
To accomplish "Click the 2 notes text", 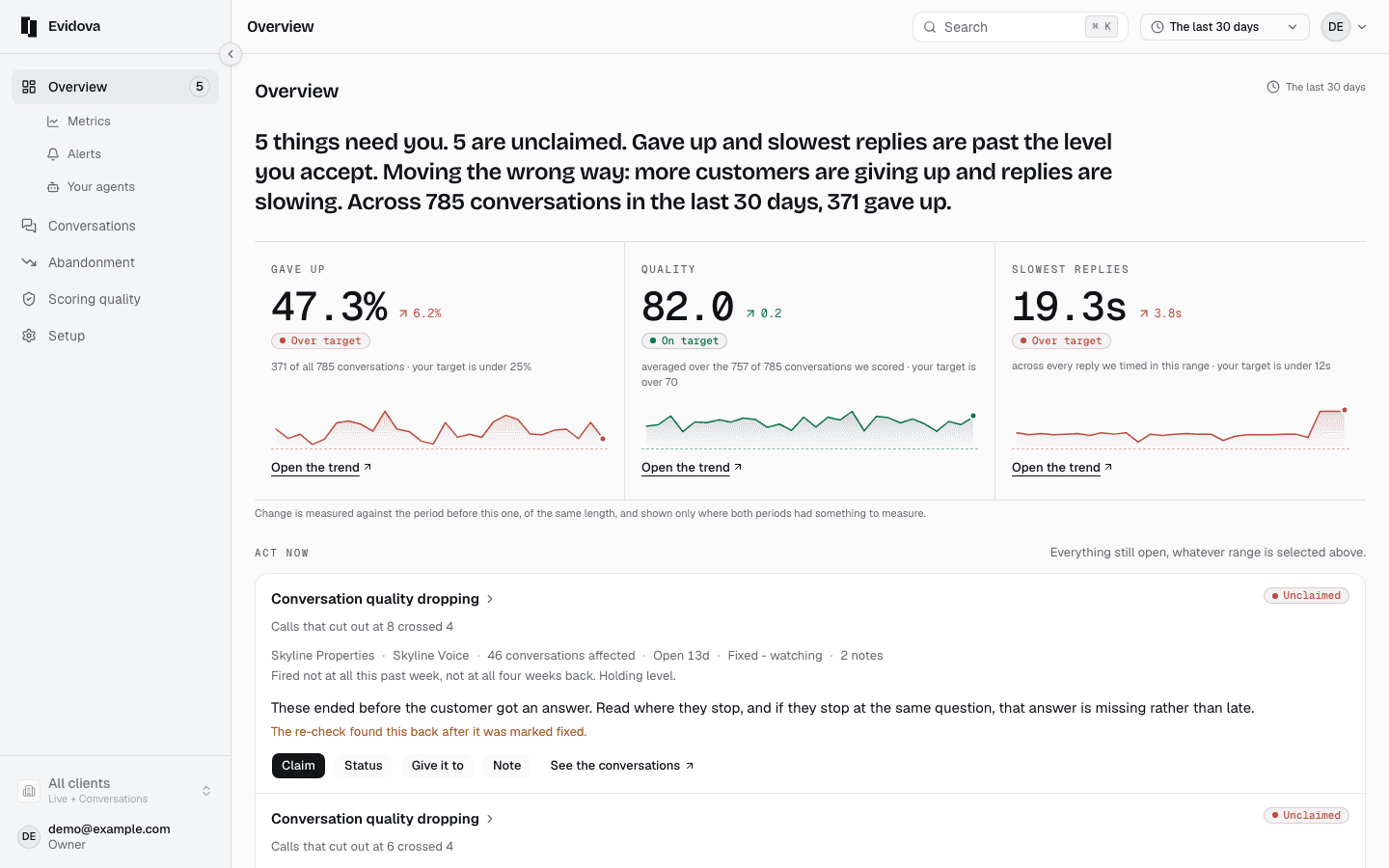I will pyautogui.click(x=861, y=656).
